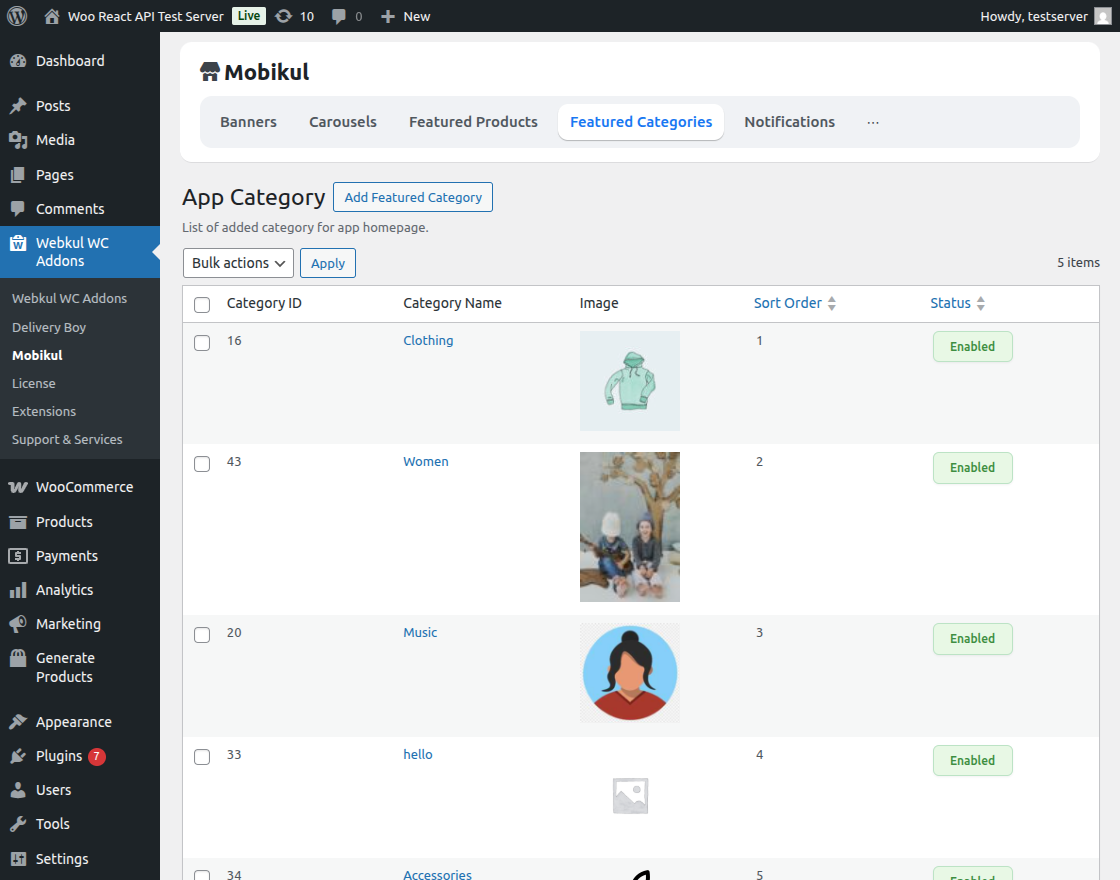This screenshot has width=1120, height=880.
Task: Click the Add Featured Category button
Action: (412, 197)
